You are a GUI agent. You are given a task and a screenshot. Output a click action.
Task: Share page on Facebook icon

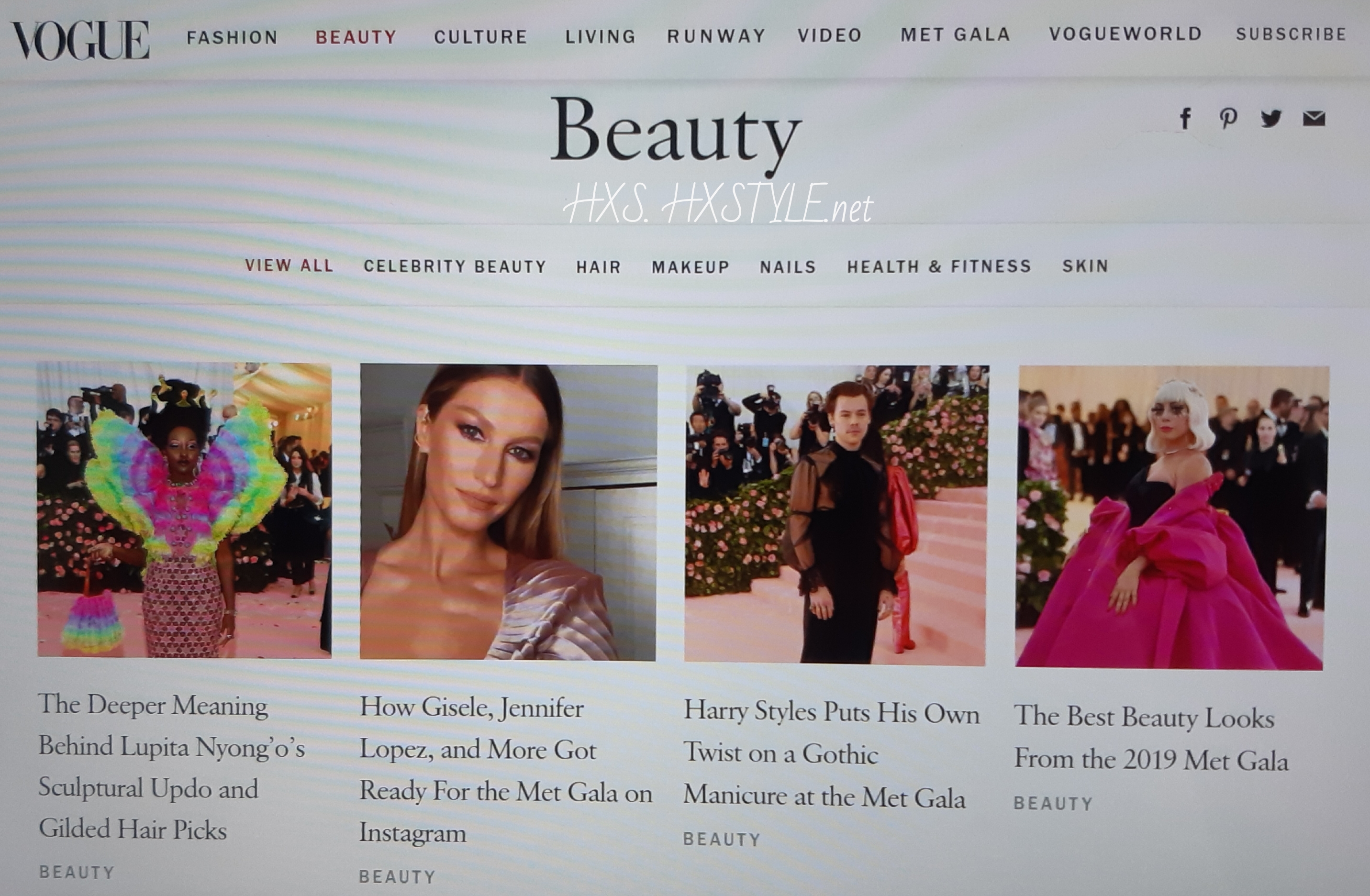coord(1185,119)
